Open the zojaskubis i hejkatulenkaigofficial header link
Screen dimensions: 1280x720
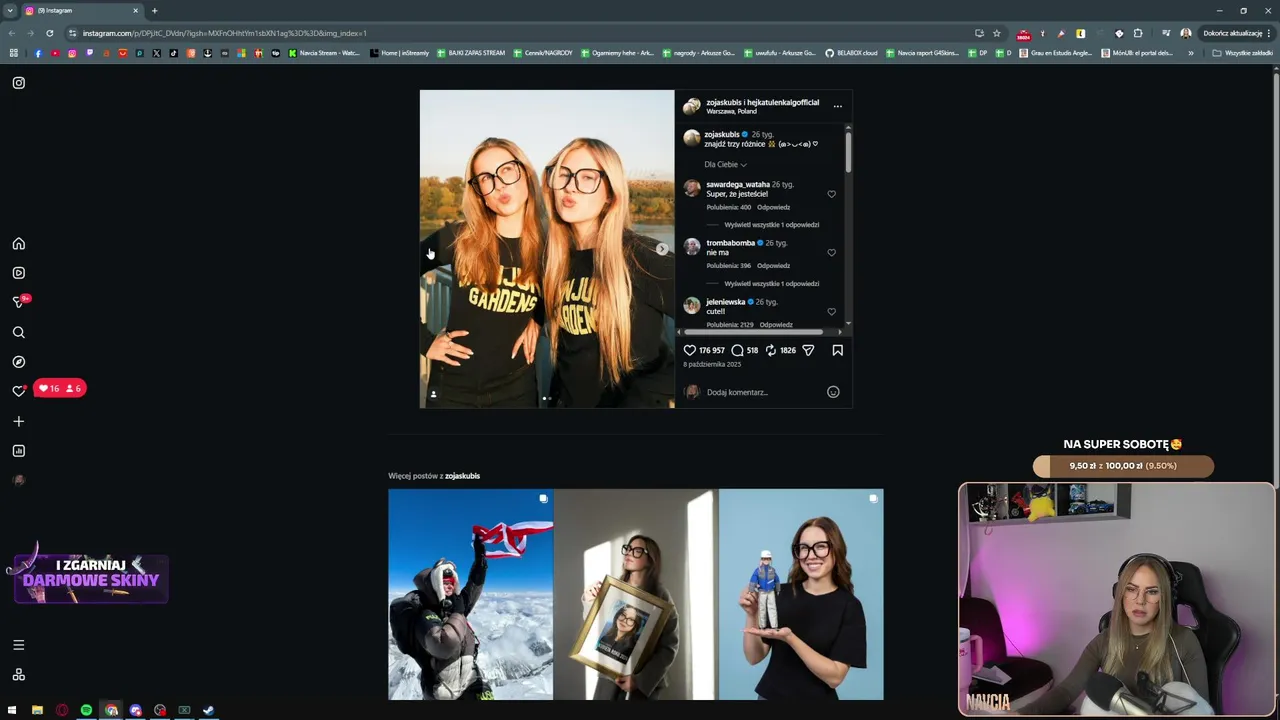coord(762,102)
